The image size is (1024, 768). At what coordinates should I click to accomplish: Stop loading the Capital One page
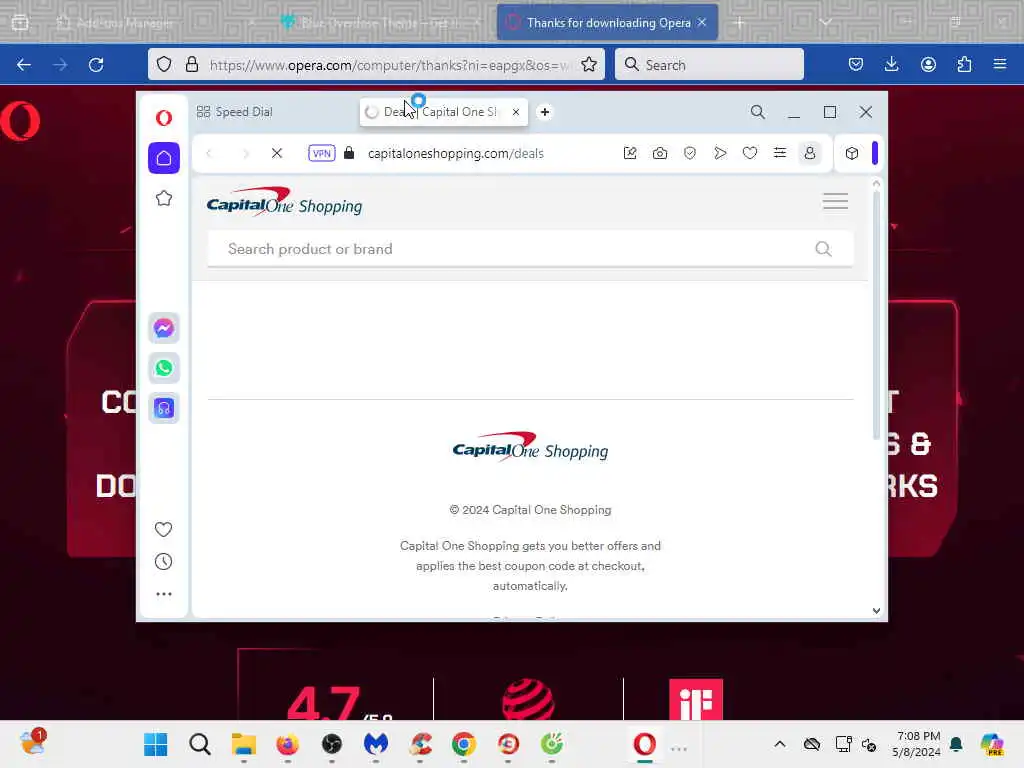277,153
